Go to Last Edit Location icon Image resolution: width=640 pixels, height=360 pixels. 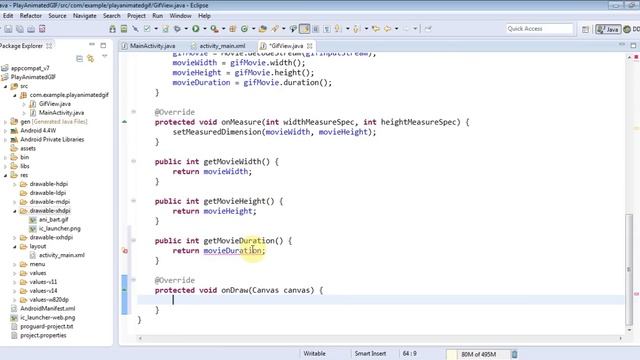[x=376, y=29]
